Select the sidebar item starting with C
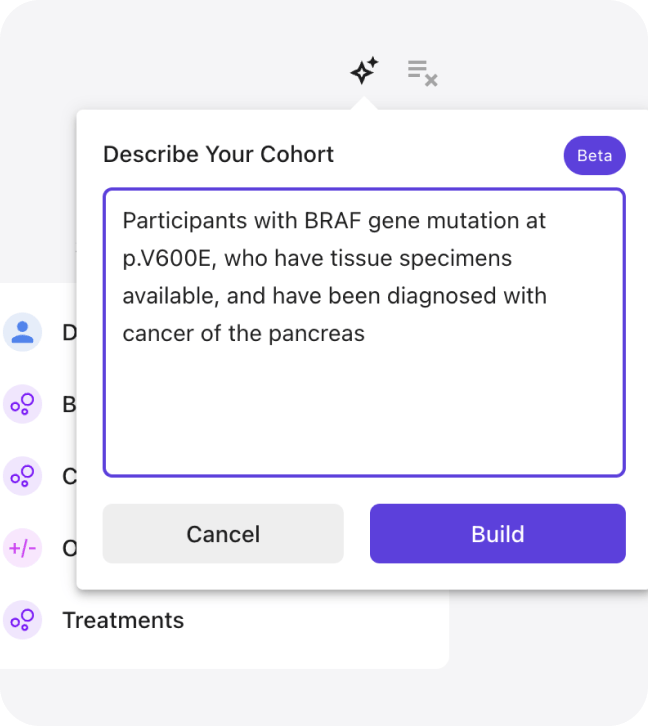Viewport: 648px width, 726px height. (69, 477)
